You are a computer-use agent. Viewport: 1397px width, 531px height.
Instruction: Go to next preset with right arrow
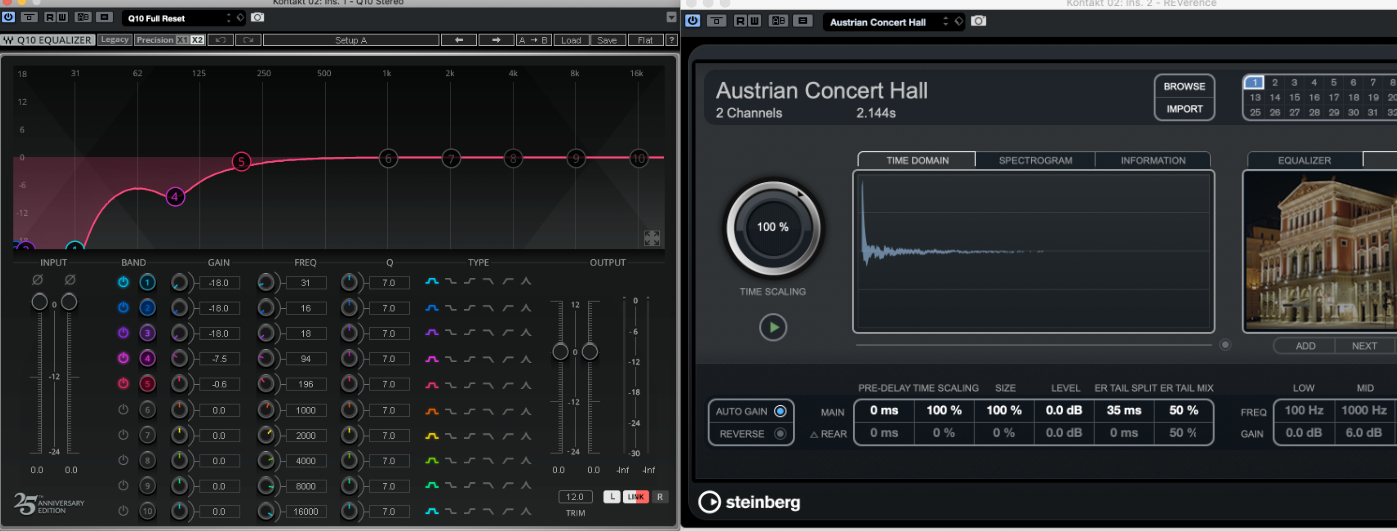pyautogui.click(x=495, y=40)
